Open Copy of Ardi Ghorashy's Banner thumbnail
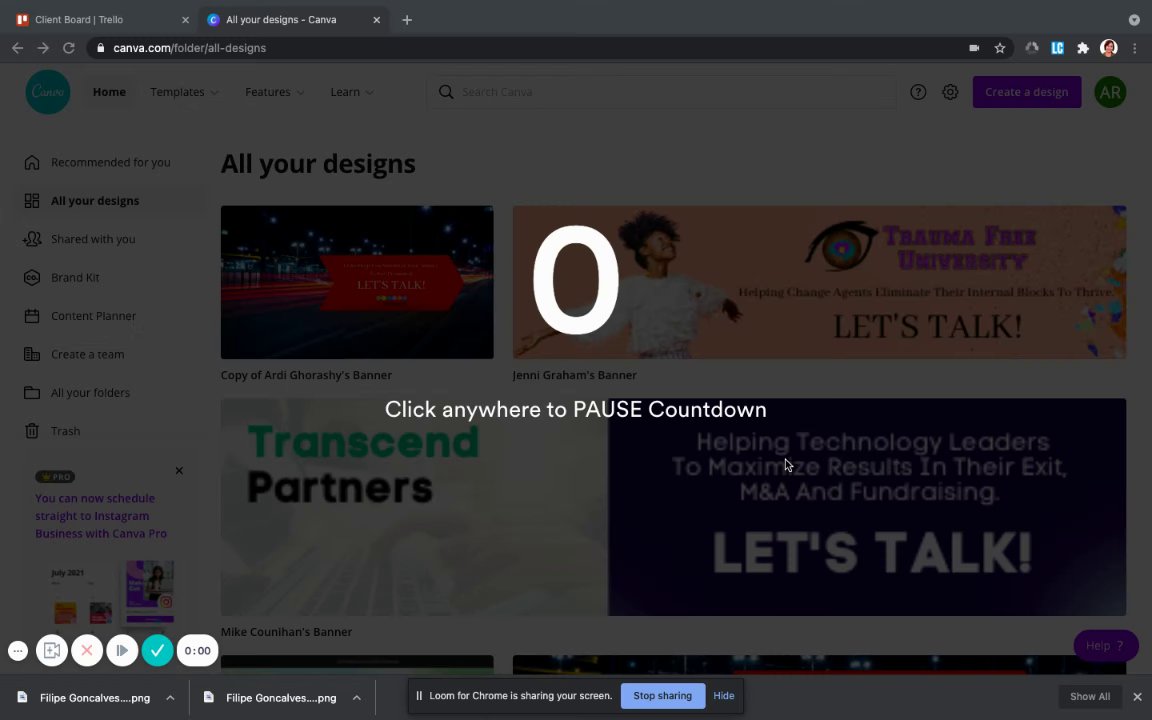 click(357, 282)
